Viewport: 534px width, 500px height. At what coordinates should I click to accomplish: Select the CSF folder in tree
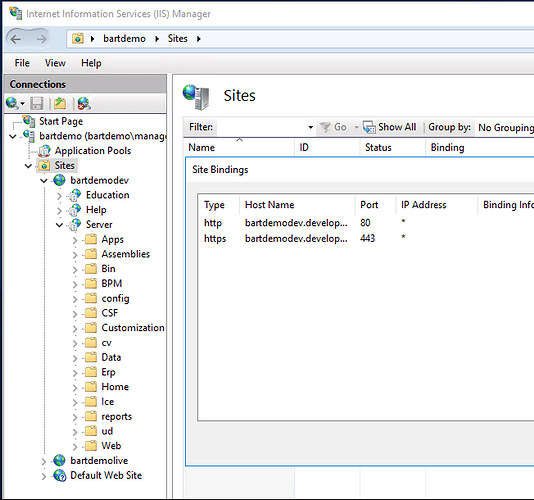pos(109,313)
